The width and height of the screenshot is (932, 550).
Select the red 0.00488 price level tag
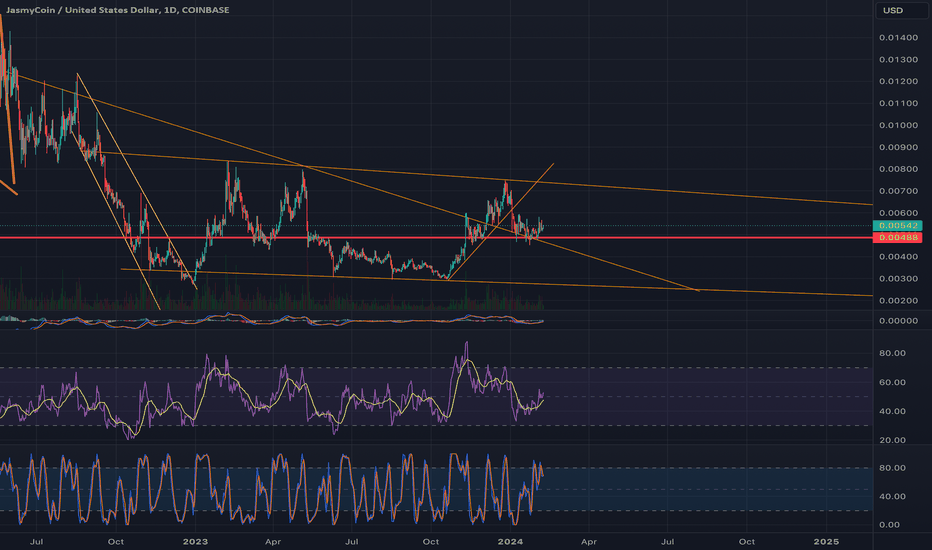[x=898, y=237]
